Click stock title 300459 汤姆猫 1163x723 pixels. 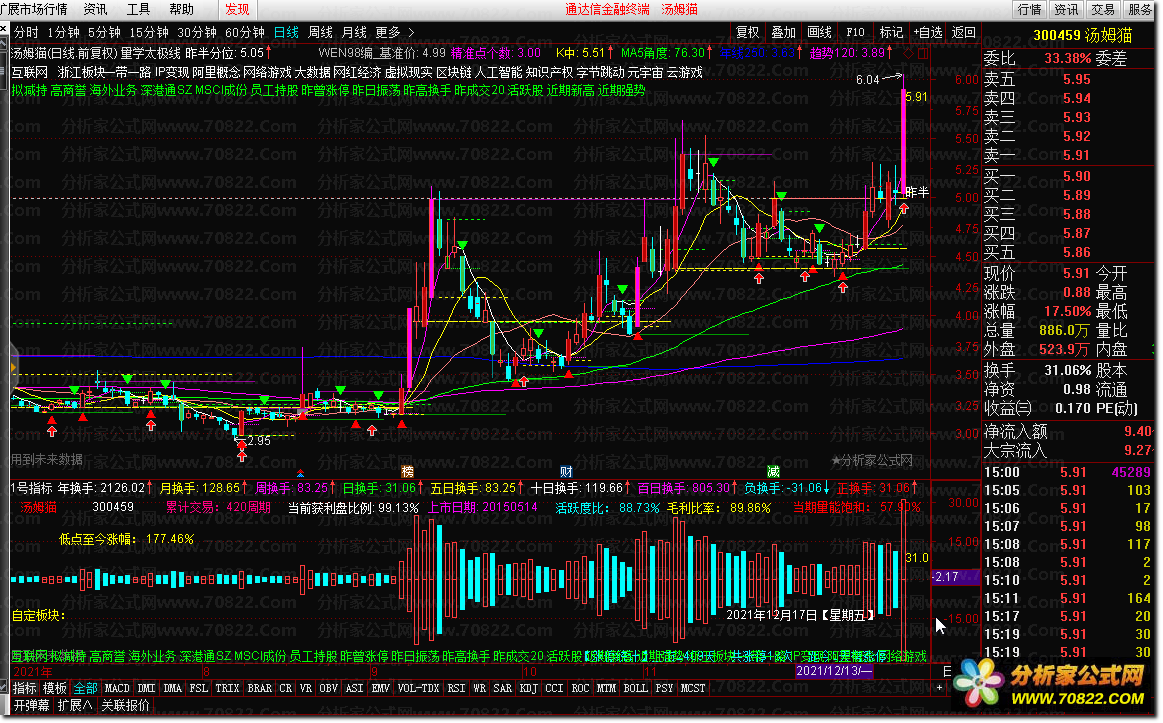click(1082, 35)
